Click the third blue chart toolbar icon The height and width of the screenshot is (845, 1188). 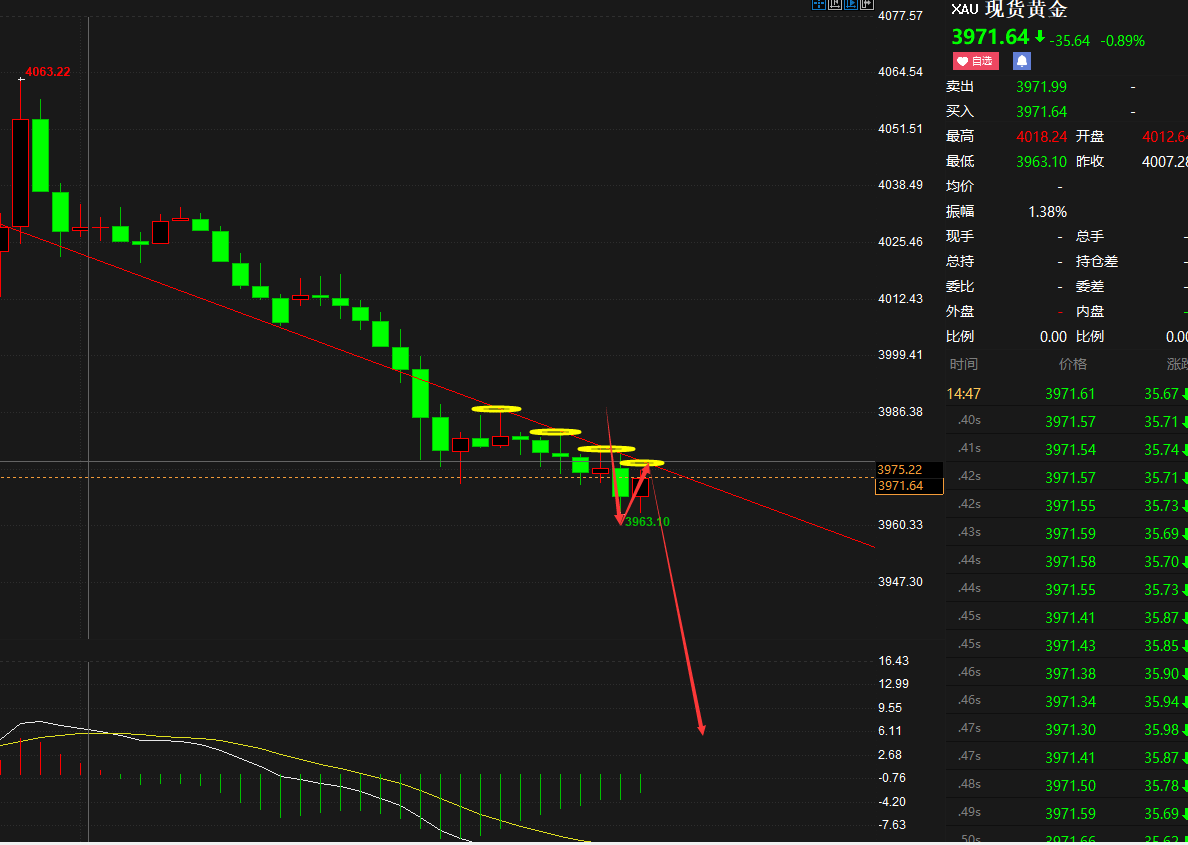[851, 5]
